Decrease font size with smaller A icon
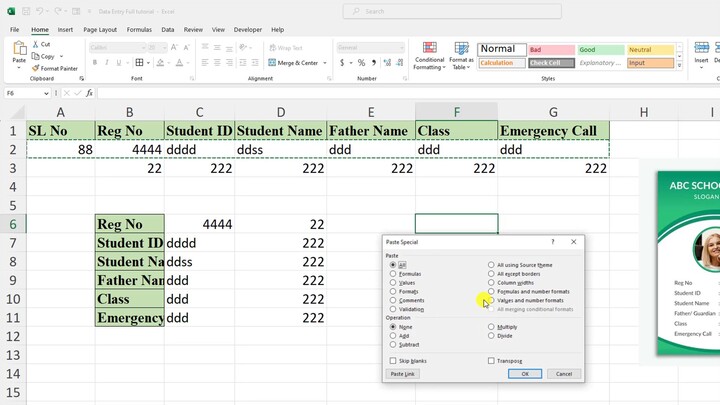720x405 pixels. (x=186, y=47)
